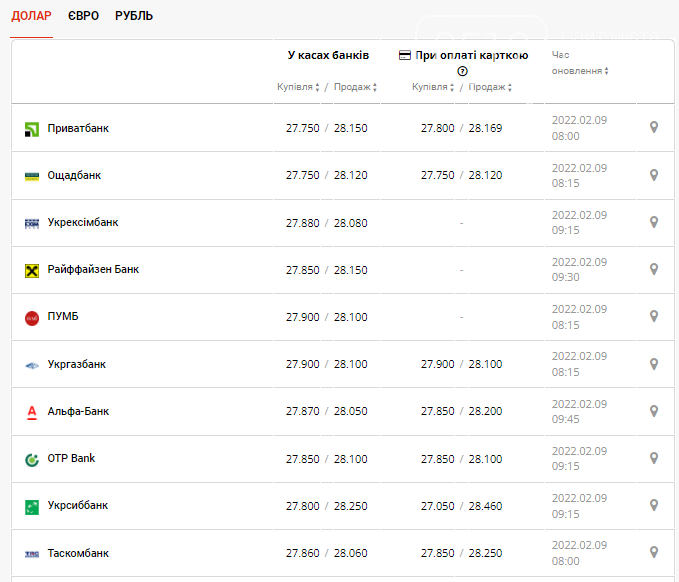
Task: Open the card payment help question icon
Action: 462,71
